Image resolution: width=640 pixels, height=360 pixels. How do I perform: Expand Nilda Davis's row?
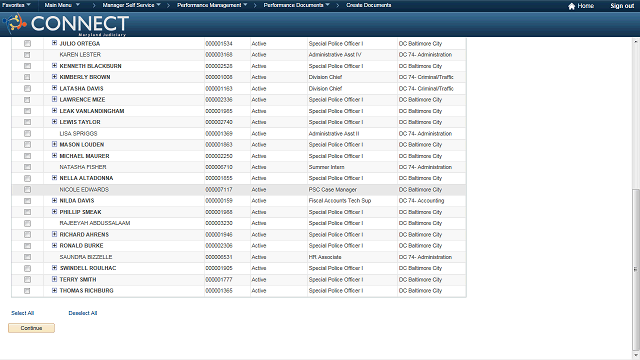(54, 200)
